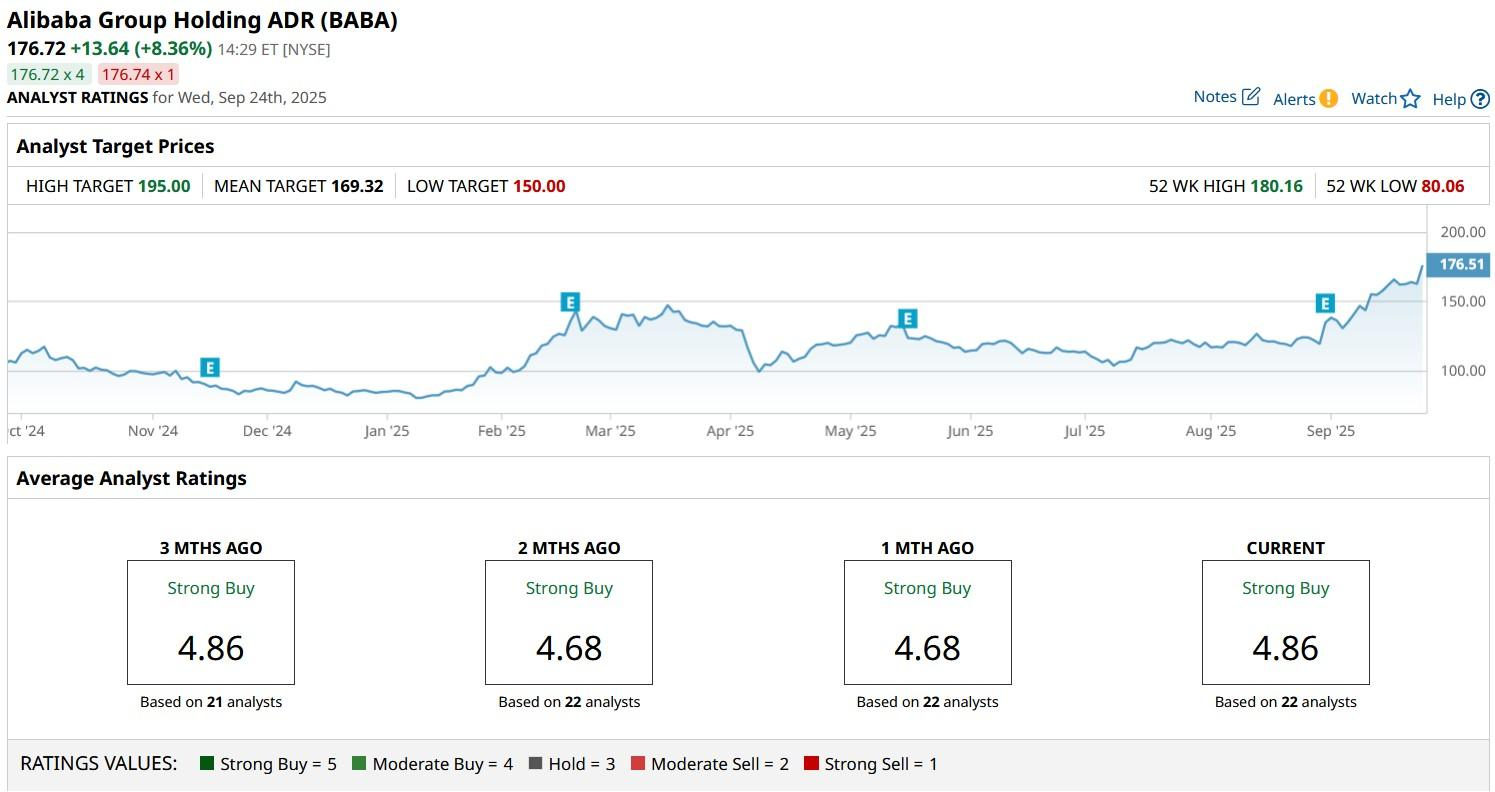Click the gray Hold legend square
This screenshot has width=1495, height=792.
coord(535,764)
